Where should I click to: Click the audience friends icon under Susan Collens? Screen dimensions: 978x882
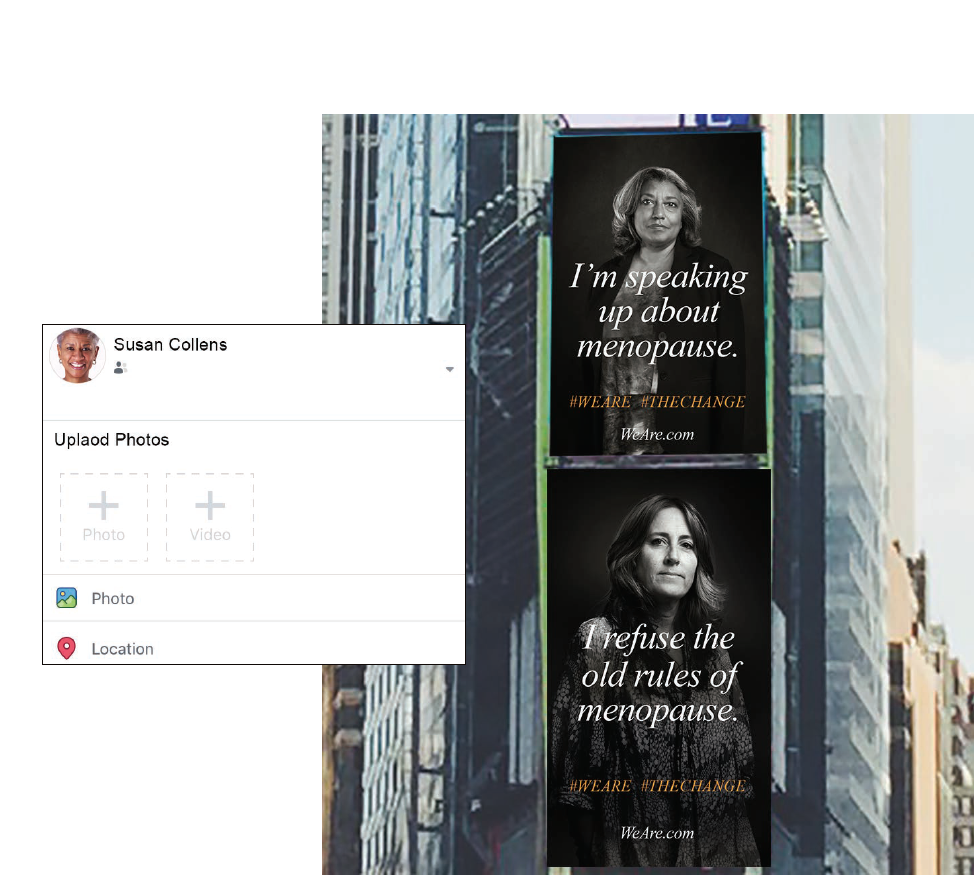(x=120, y=368)
